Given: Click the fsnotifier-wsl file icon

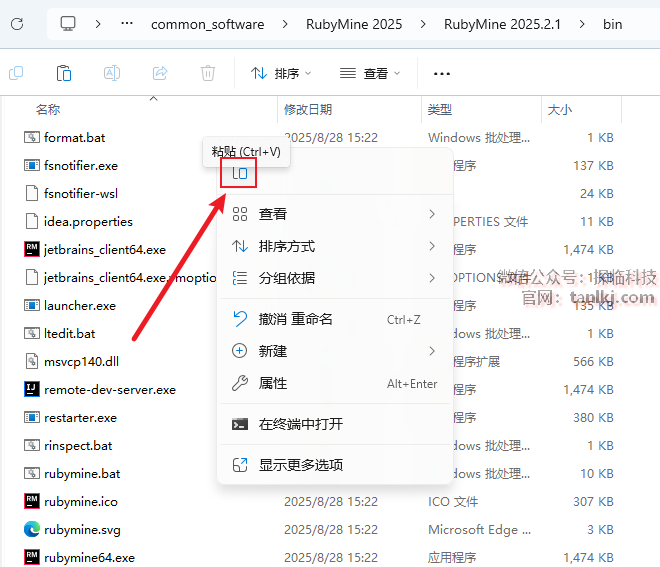Looking at the screenshot, I should [x=32, y=193].
